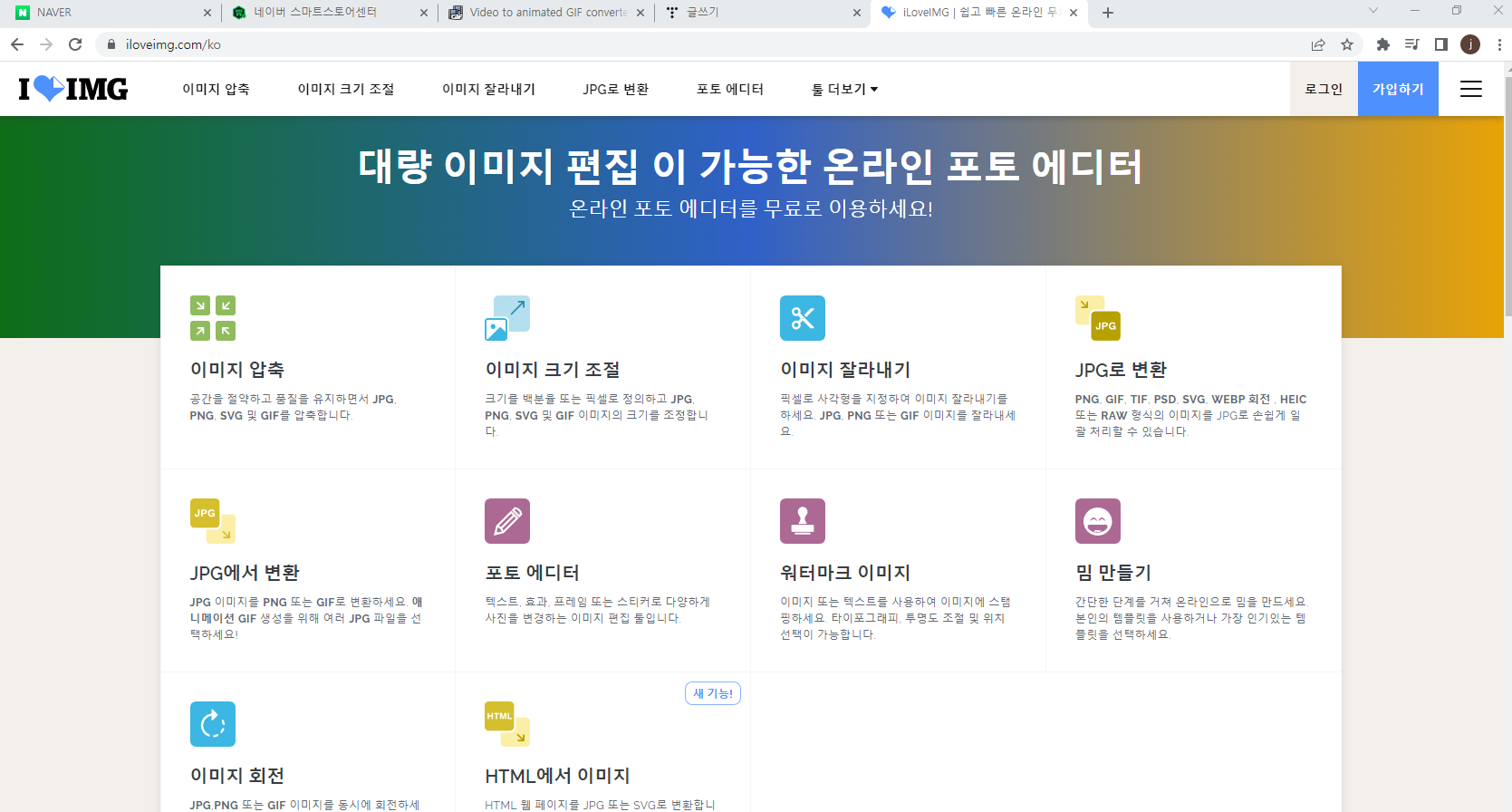Click the 가입하기 sign-up button

1398,89
